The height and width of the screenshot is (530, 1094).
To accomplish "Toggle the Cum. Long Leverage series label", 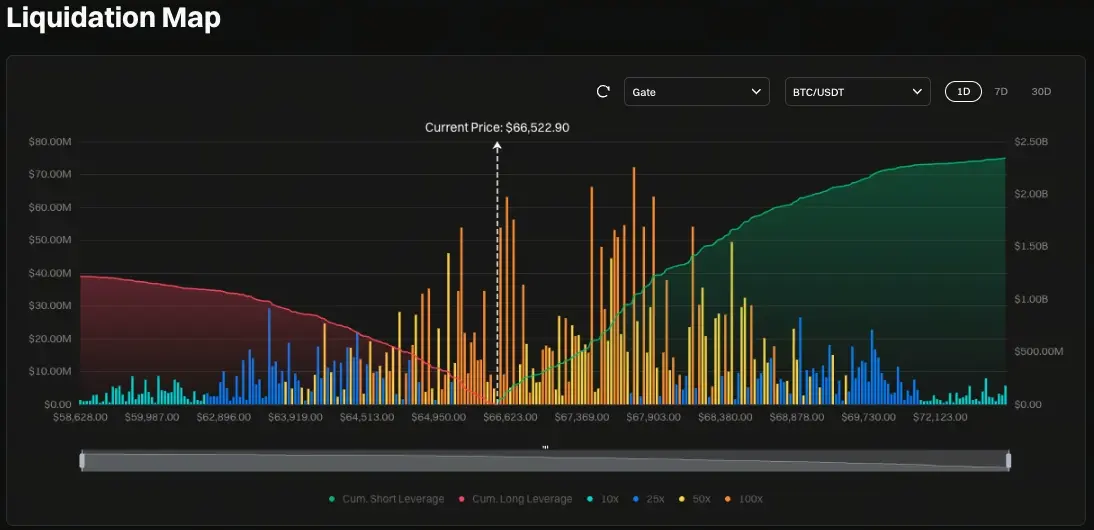I will [x=522, y=499].
